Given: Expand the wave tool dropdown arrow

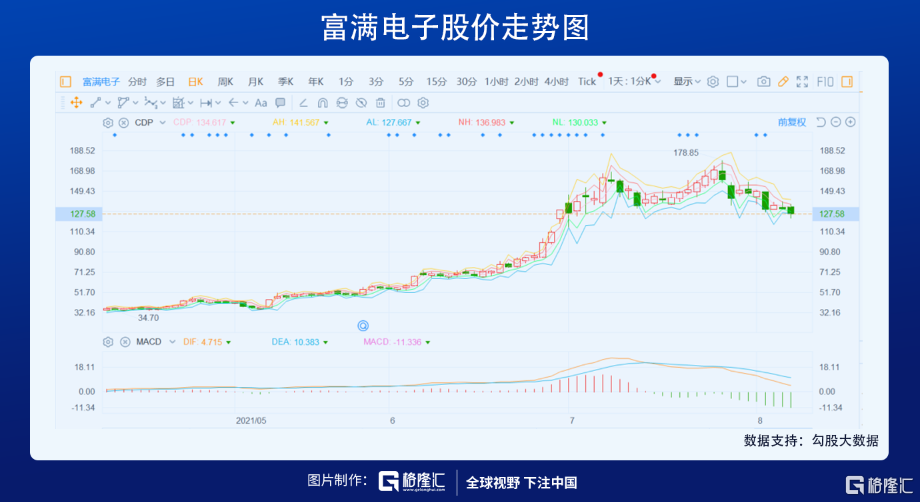Looking at the screenshot, I should (163, 103).
